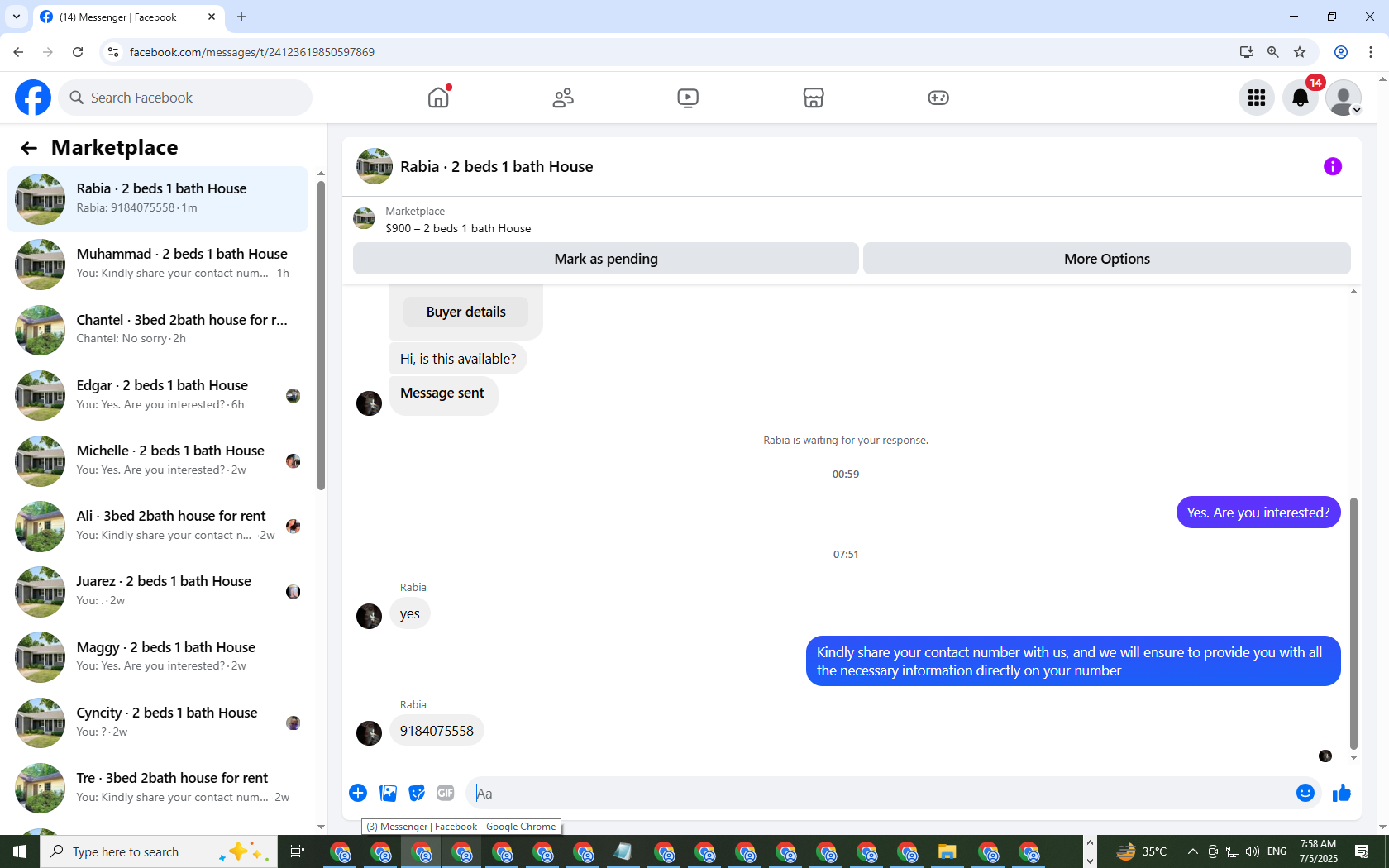Click the 9184075558 message bubble
The image size is (1389, 868).
[437, 731]
